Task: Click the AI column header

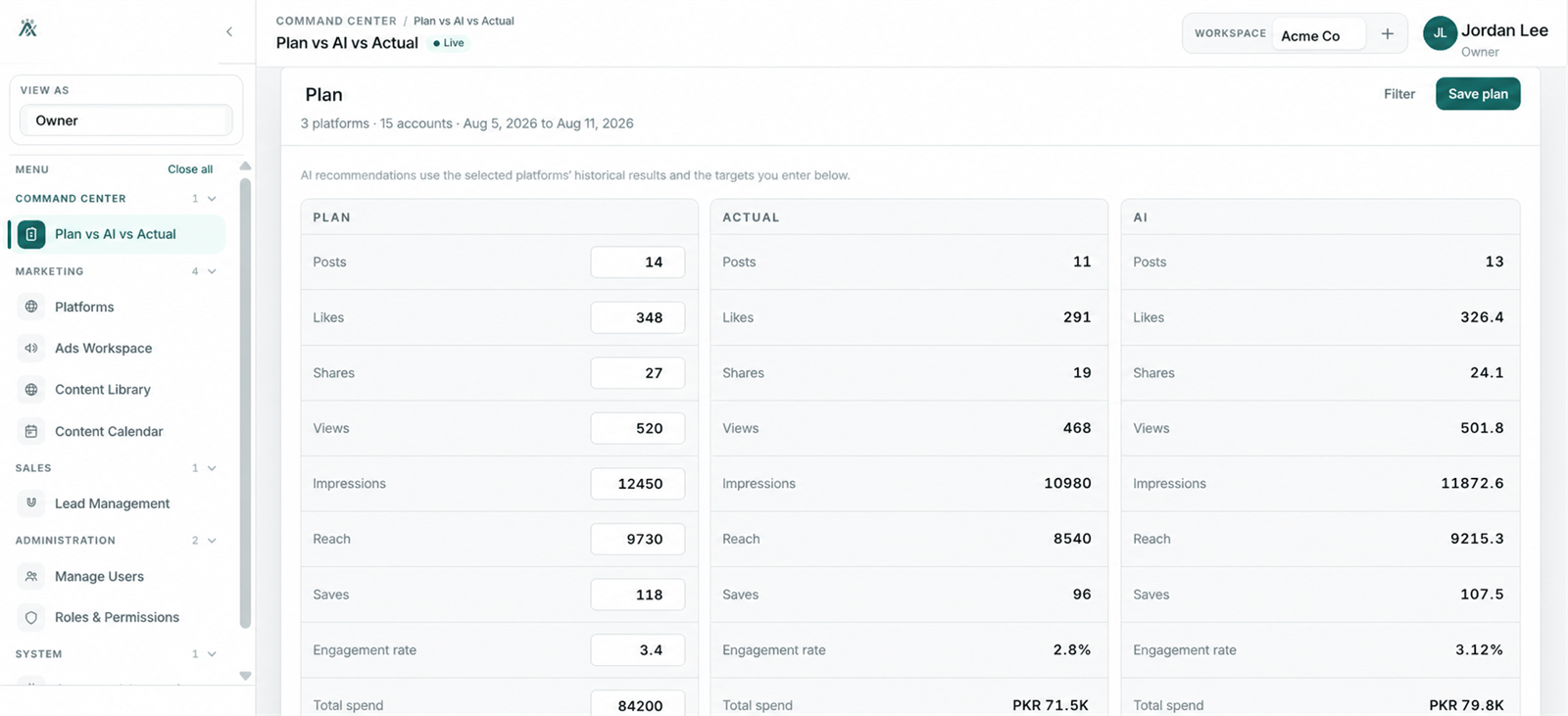Action: 1140,217
